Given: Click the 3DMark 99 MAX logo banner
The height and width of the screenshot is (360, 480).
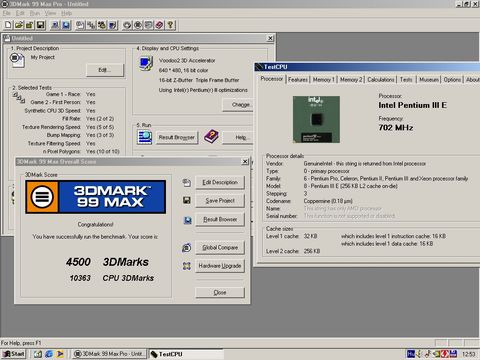Looking at the screenshot, I should (96, 197).
